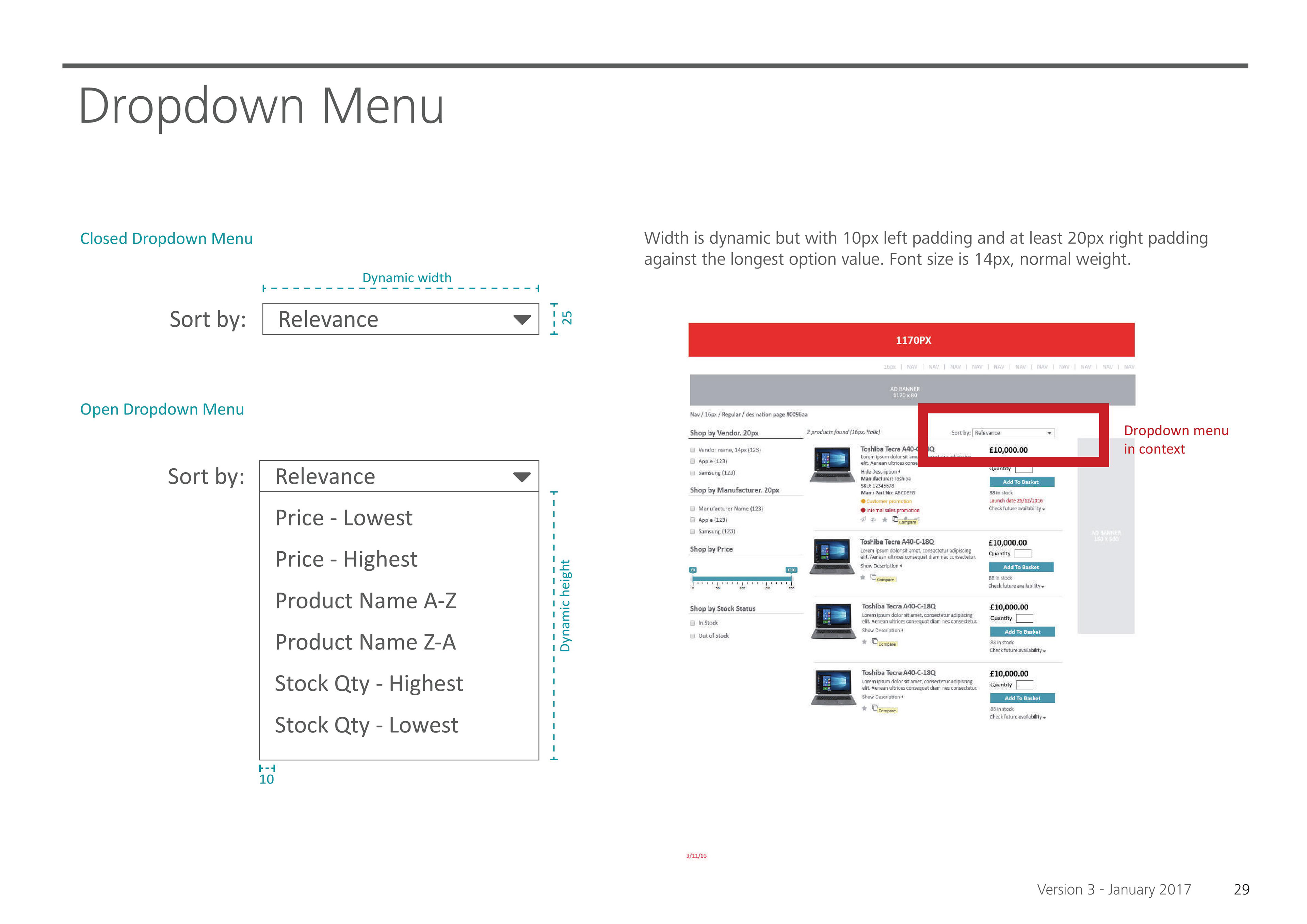This screenshot has width=1307, height=924.
Task: Click laptop thumbnail of first product
Action: 832,465
